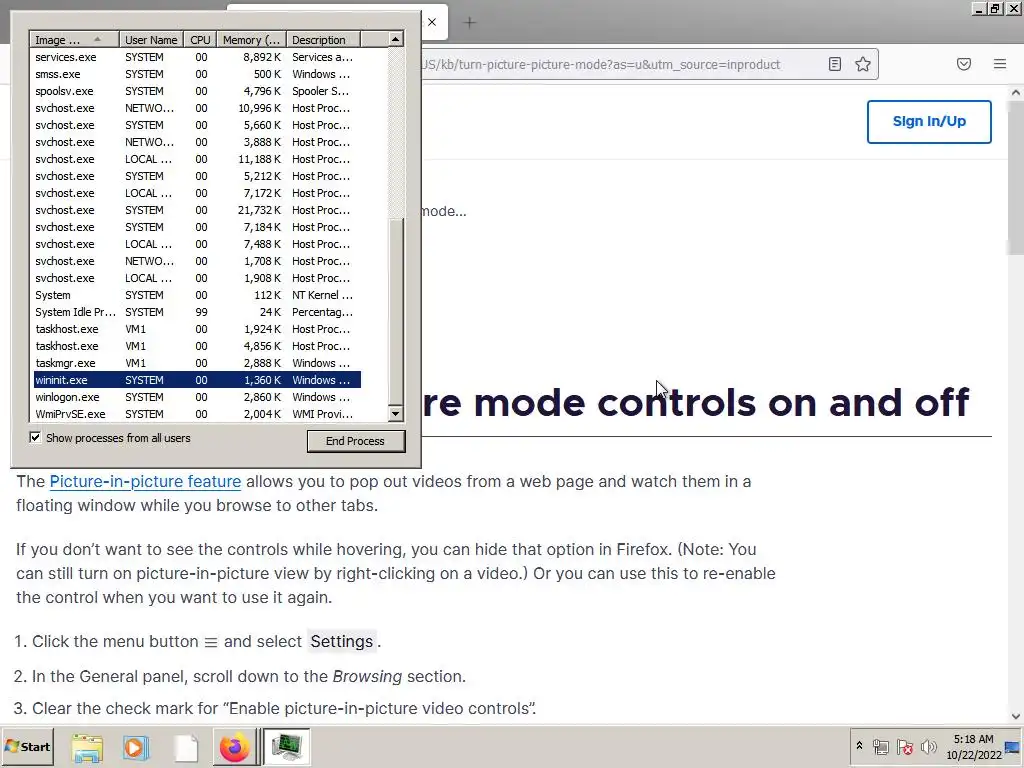
Task: Click the process list scroll up arrow
Action: (395, 39)
